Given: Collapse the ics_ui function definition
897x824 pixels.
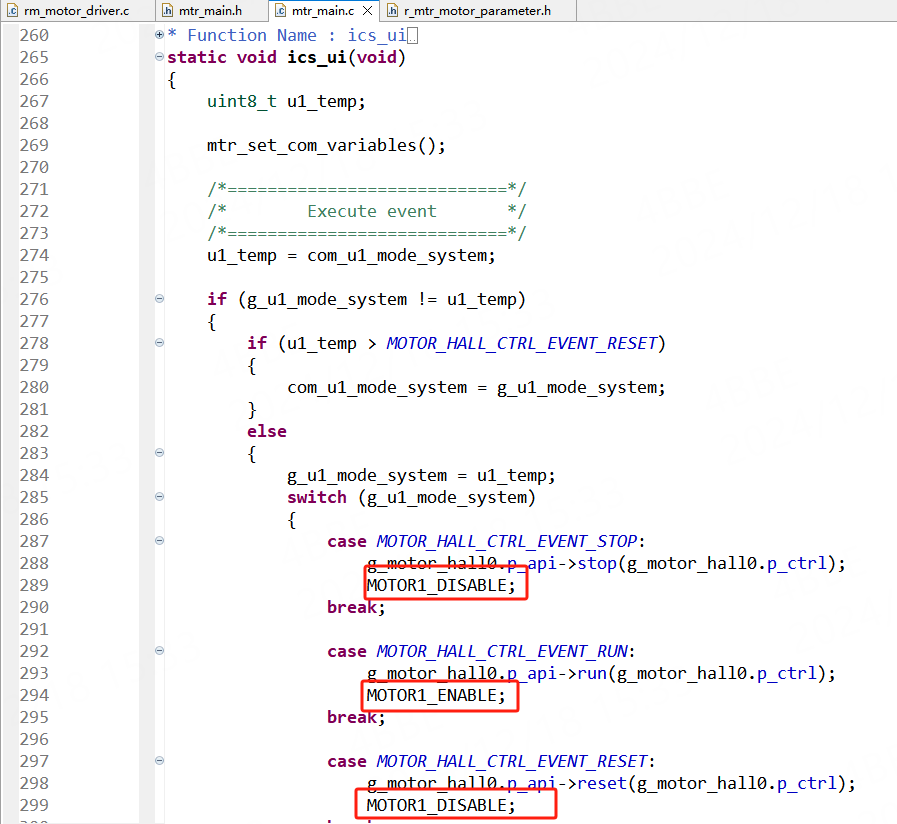Looking at the screenshot, I should tap(159, 57).
